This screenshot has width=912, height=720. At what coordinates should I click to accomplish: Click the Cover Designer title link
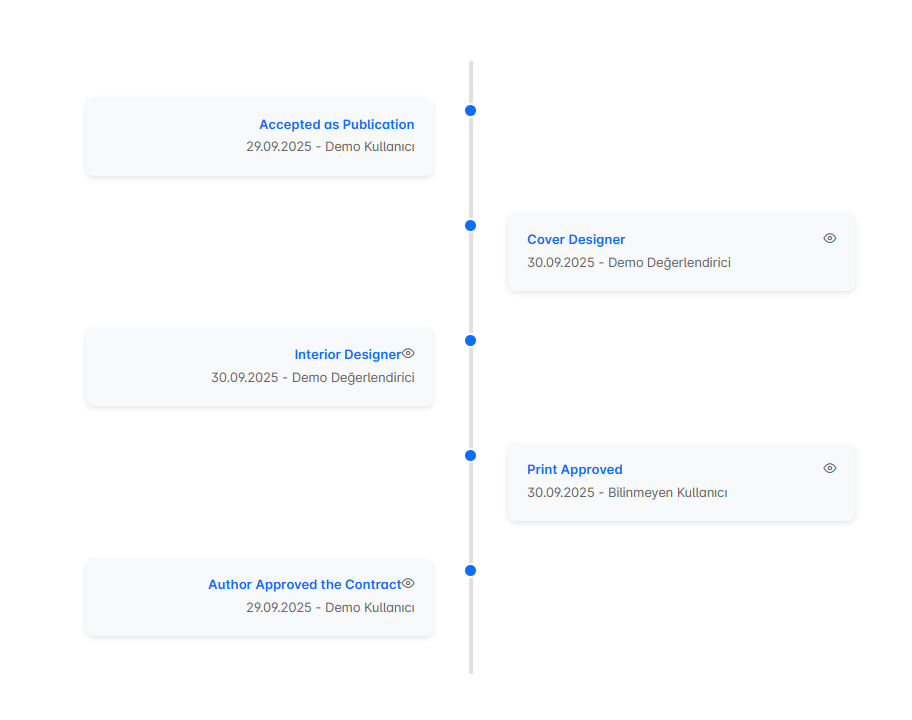point(576,240)
